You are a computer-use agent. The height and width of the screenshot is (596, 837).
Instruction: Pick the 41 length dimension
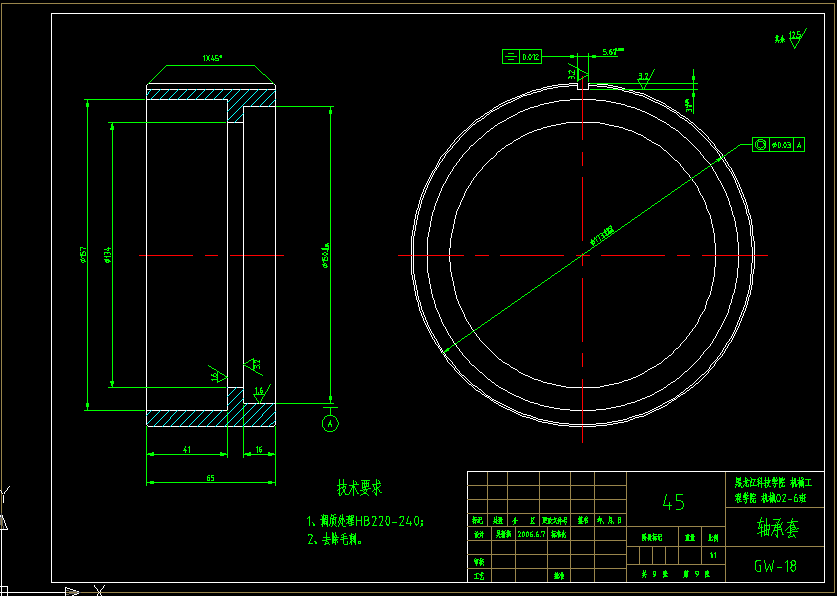(187, 450)
